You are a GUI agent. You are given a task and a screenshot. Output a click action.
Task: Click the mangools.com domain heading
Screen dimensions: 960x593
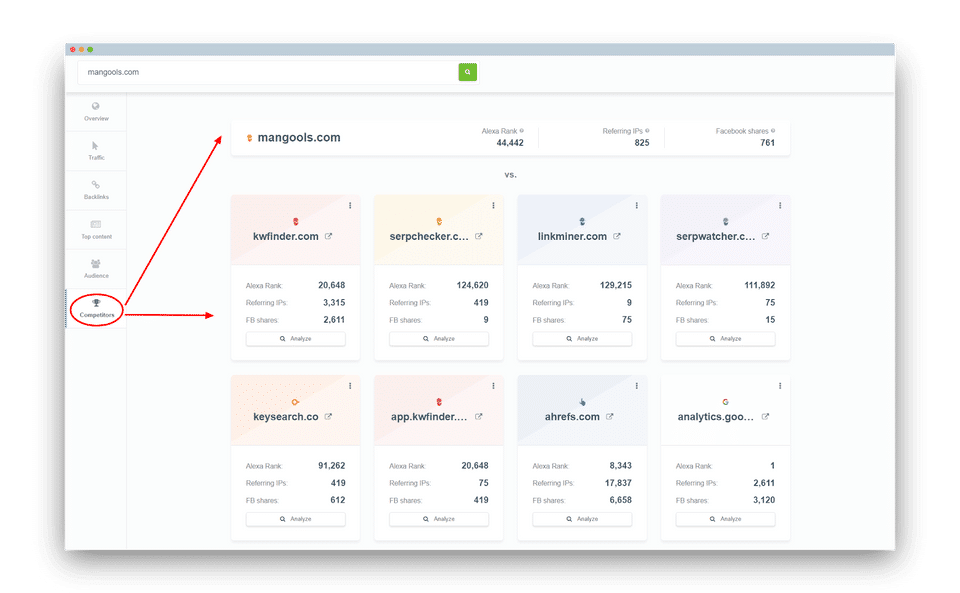click(x=299, y=138)
